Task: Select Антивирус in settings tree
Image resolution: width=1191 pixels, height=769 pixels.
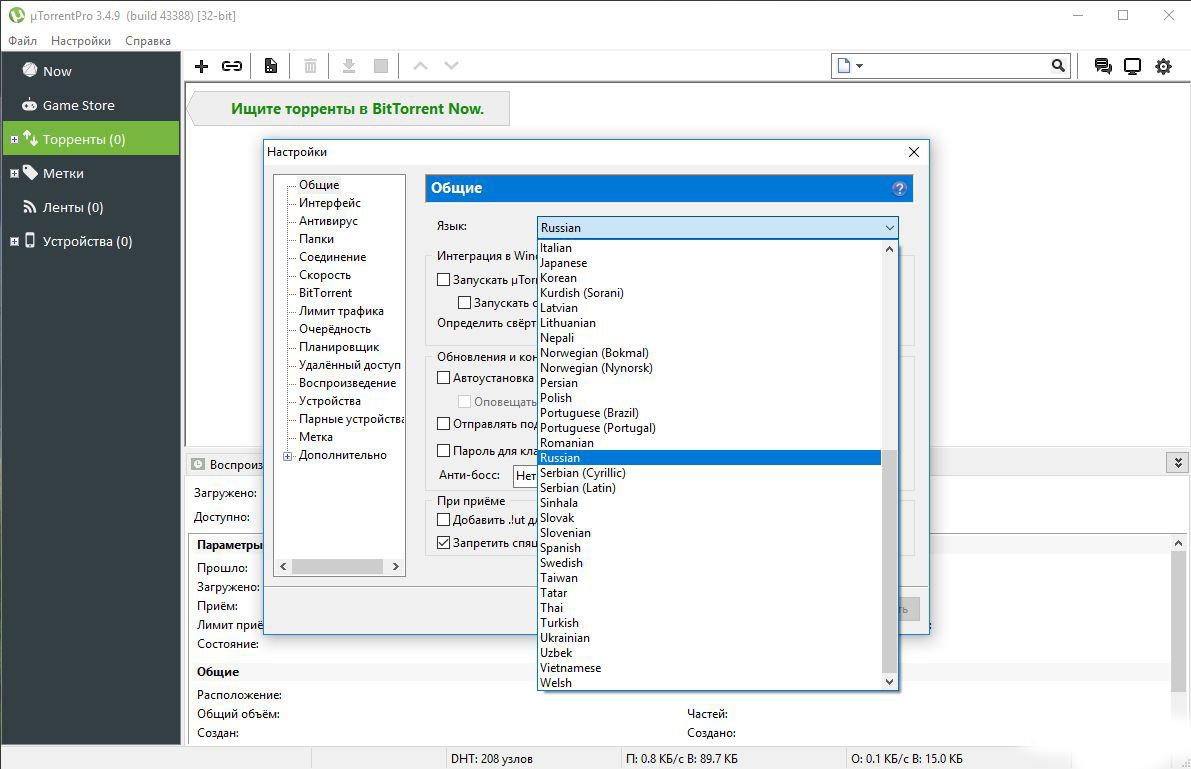Action: click(x=328, y=221)
